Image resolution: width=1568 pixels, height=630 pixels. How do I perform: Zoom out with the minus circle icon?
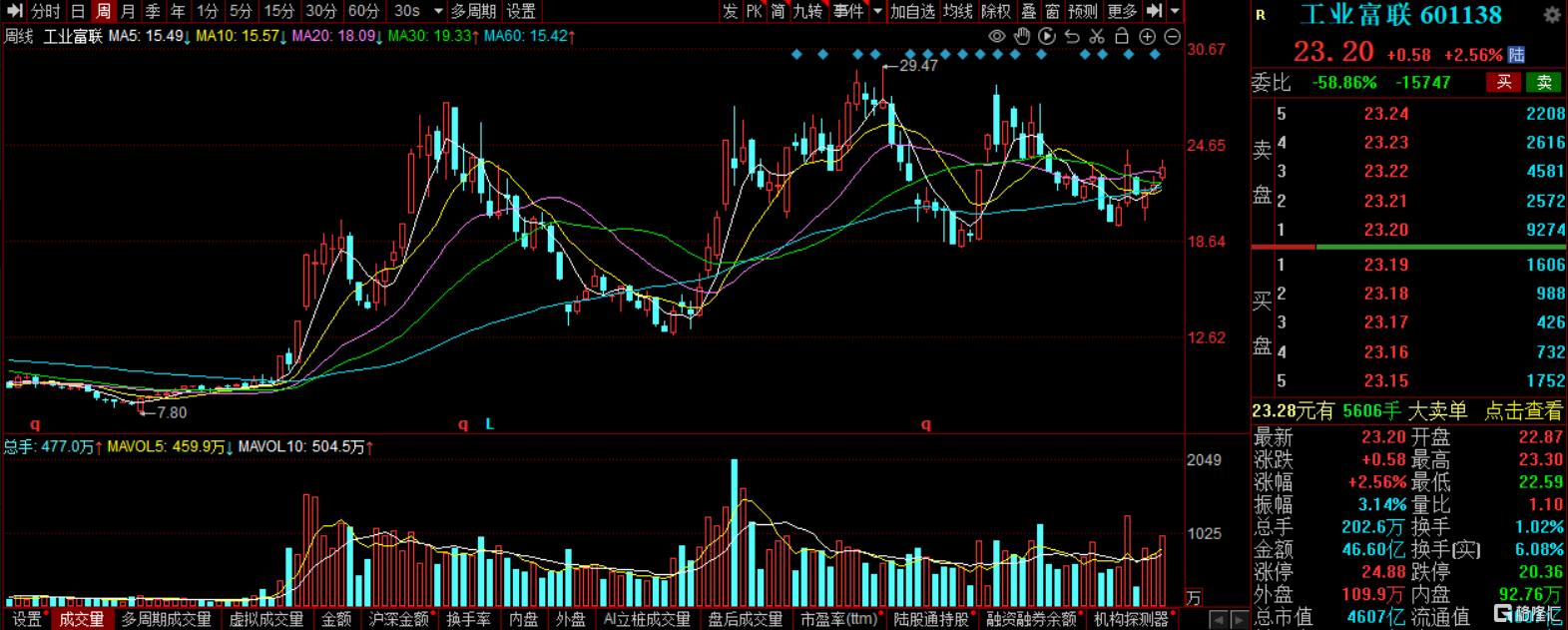click(1173, 37)
